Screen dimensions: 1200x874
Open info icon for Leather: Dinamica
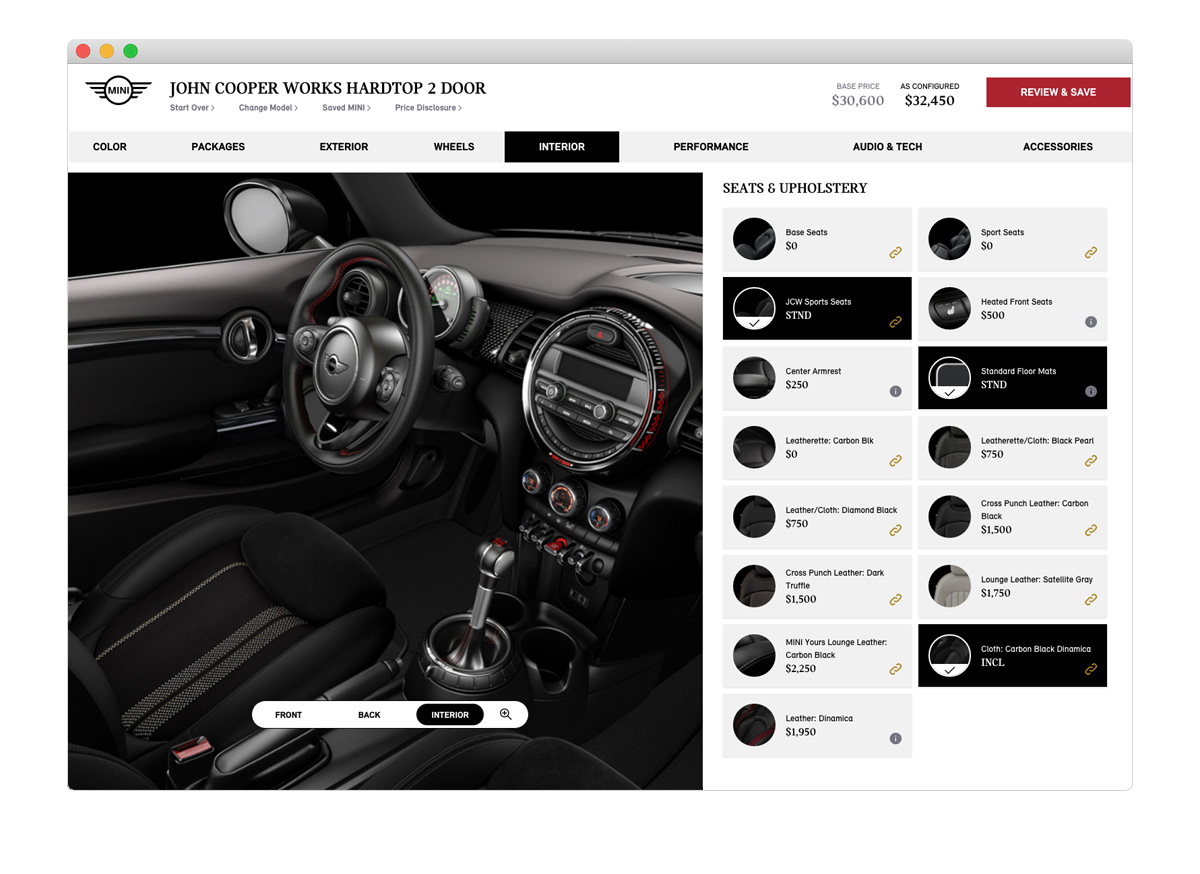[895, 738]
